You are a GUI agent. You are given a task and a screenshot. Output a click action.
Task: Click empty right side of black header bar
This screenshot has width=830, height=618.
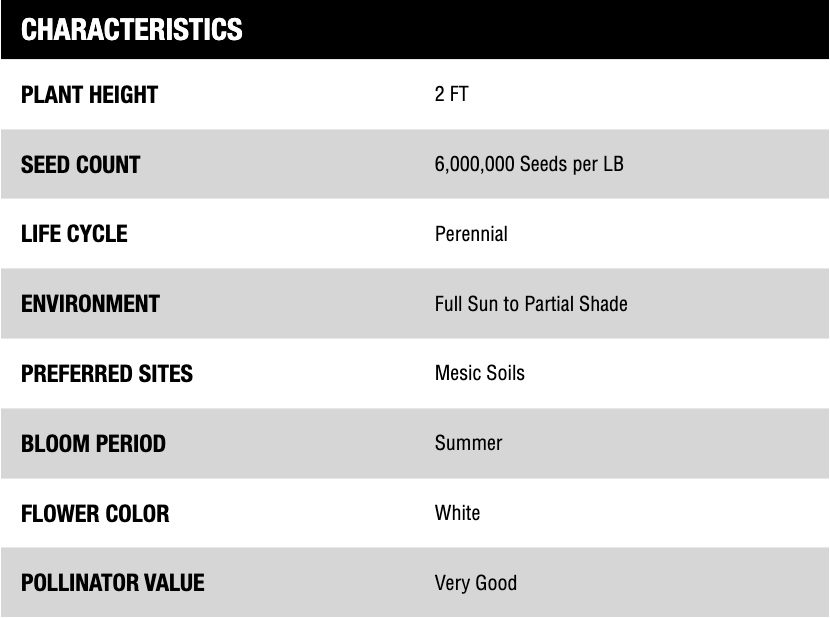click(560, 29)
